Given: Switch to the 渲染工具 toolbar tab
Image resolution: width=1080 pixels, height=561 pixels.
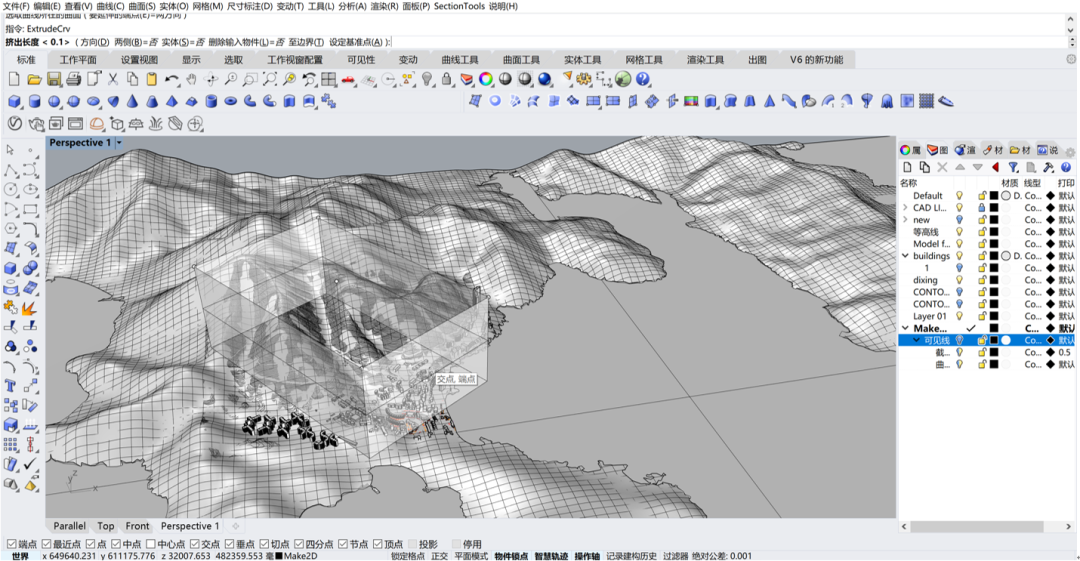Looking at the screenshot, I should [705, 60].
